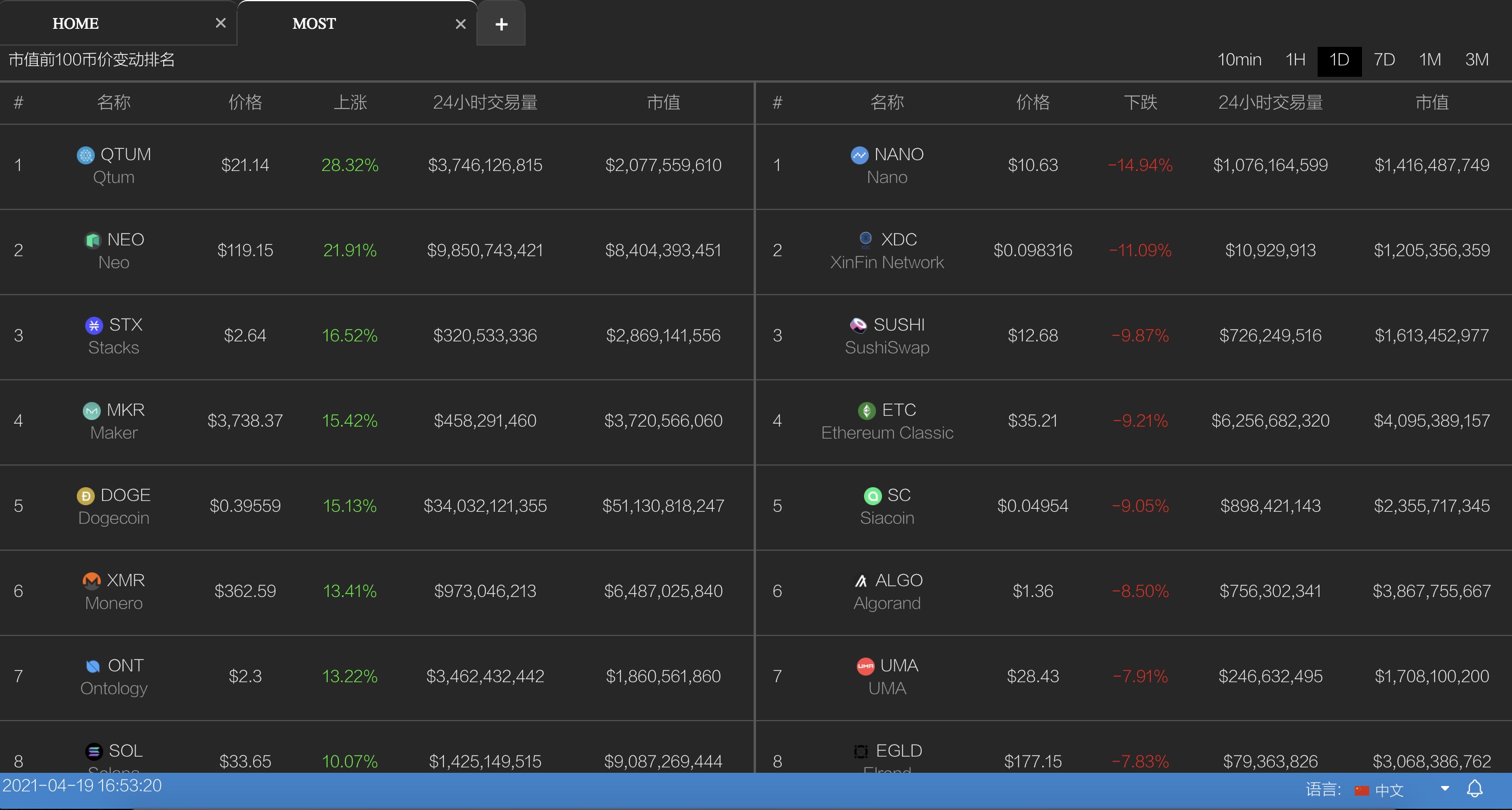
Task: Switch to the 7D time range
Action: pyautogui.click(x=1384, y=60)
